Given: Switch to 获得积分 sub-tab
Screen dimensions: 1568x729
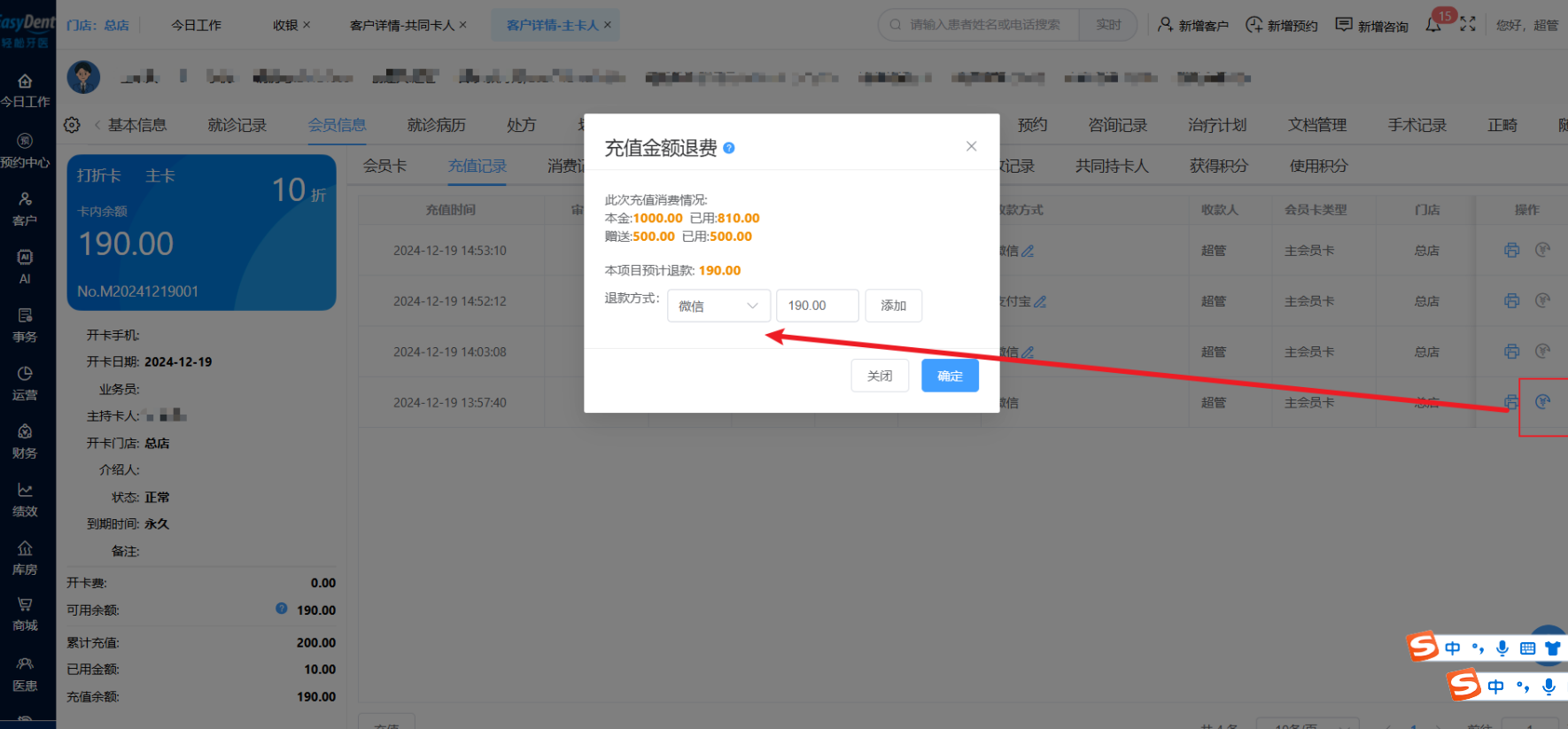Looking at the screenshot, I should (x=1219, y=166).
